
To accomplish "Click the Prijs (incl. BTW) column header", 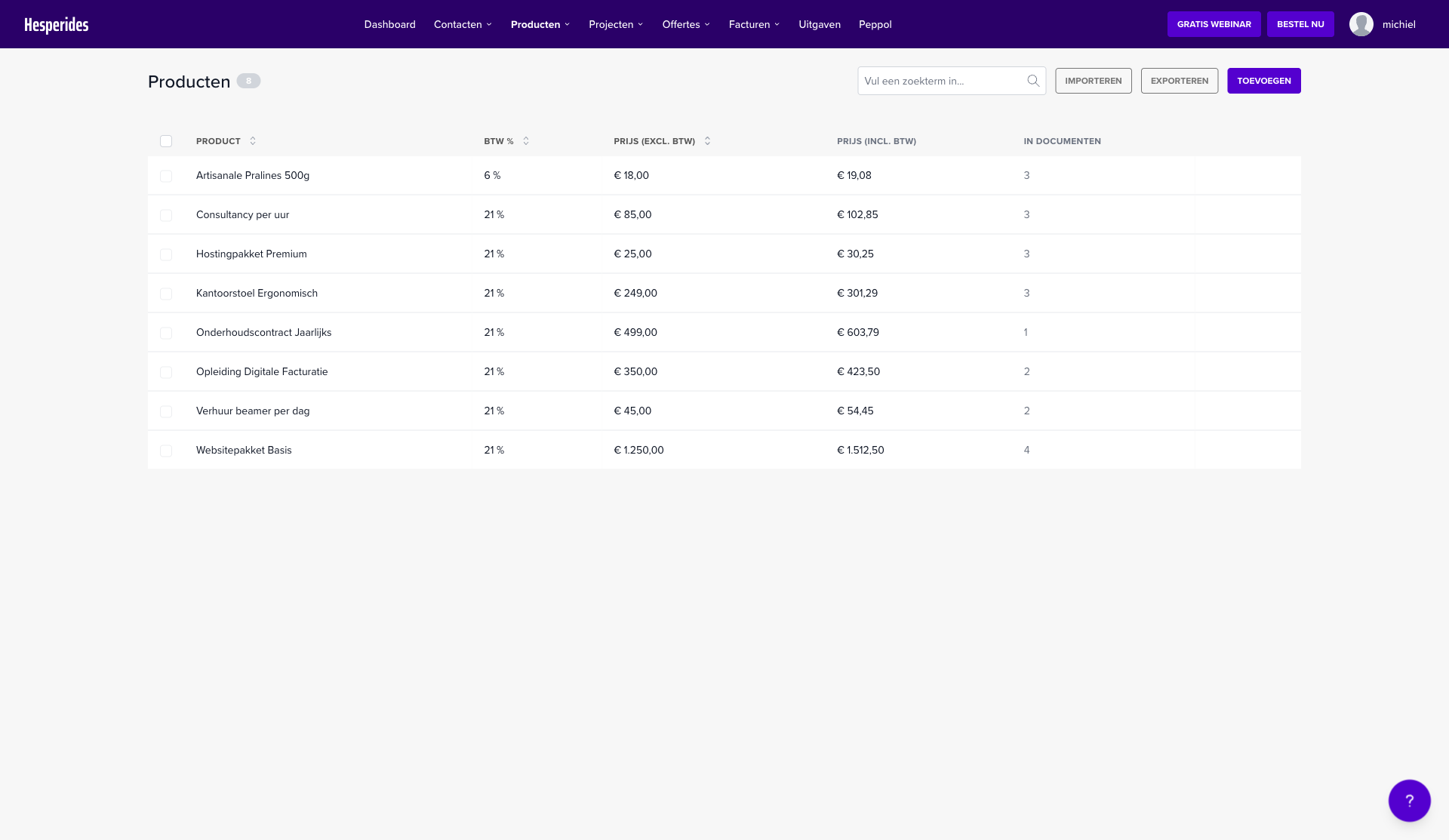I will point(876,141).
